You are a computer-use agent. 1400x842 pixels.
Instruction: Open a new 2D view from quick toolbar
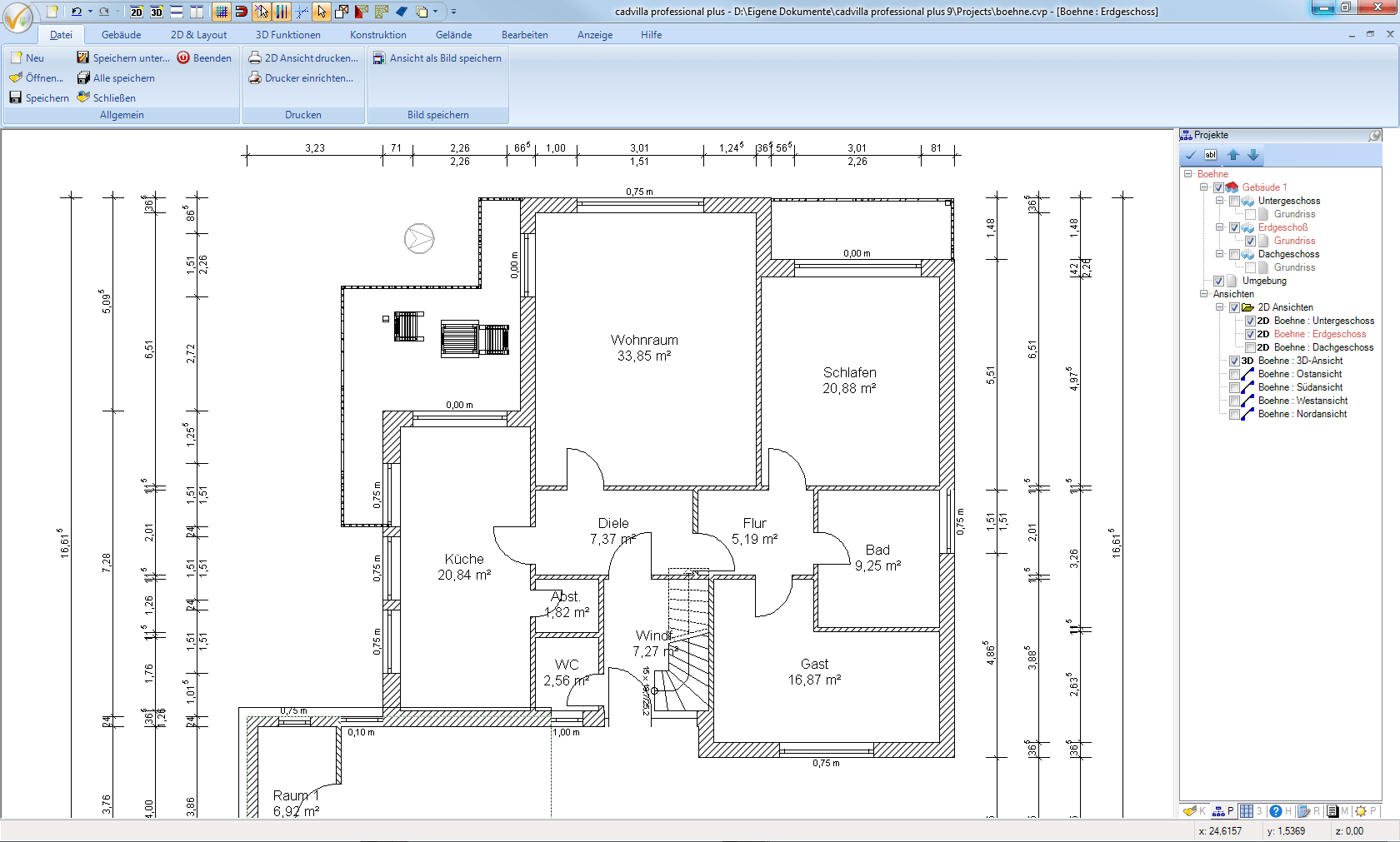(x=137, y=12)
